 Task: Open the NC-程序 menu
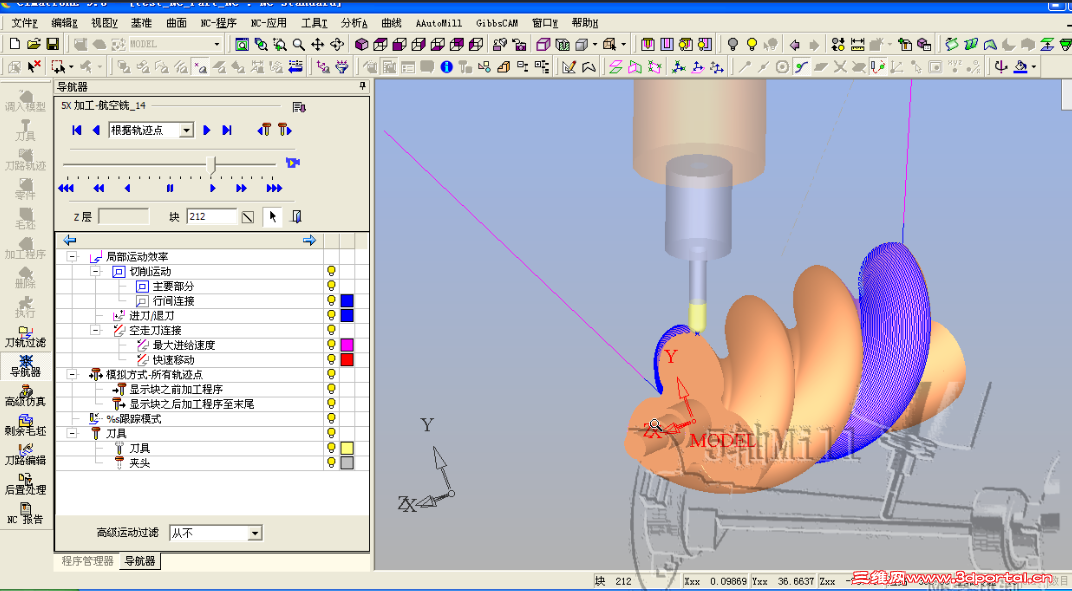[218, 23]
